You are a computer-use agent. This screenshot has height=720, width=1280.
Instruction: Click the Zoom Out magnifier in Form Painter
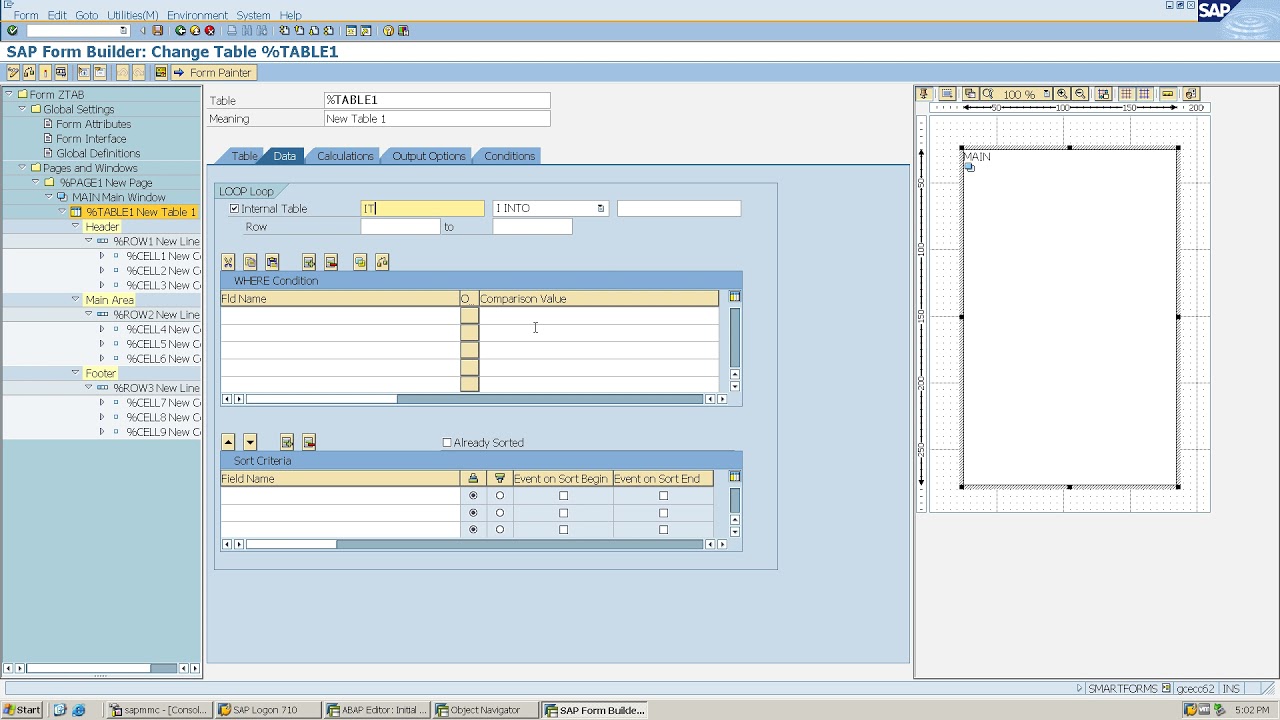pos(1080,94)
